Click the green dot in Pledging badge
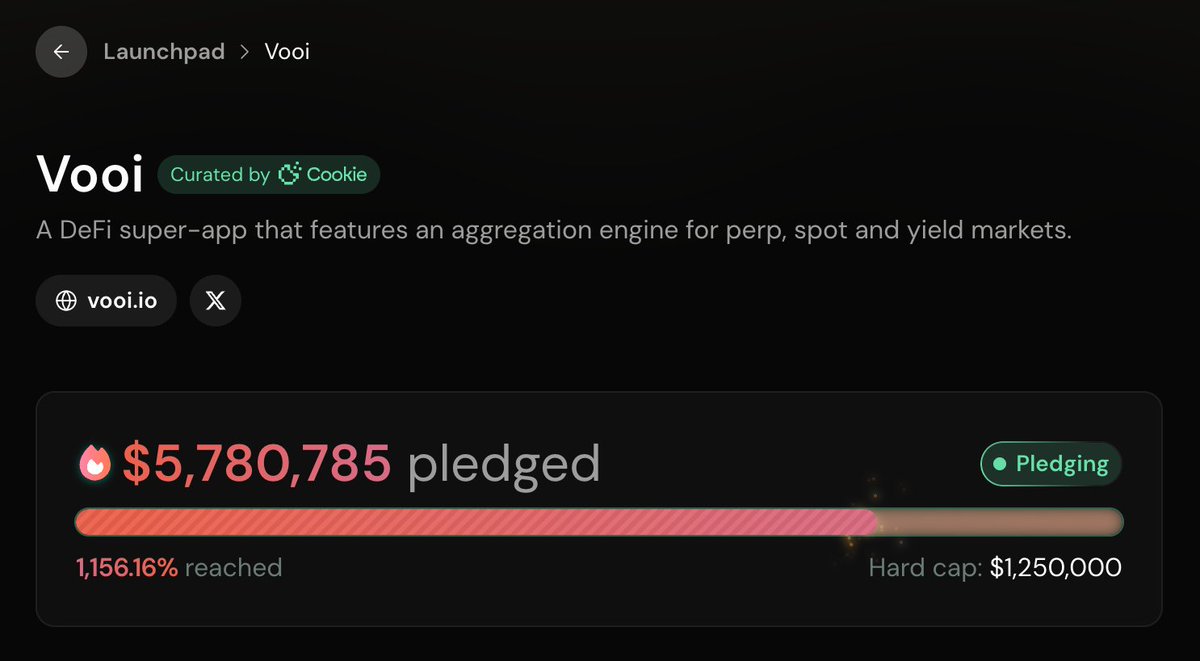This screenshot has width=1200, height=661. coord(998,464)
